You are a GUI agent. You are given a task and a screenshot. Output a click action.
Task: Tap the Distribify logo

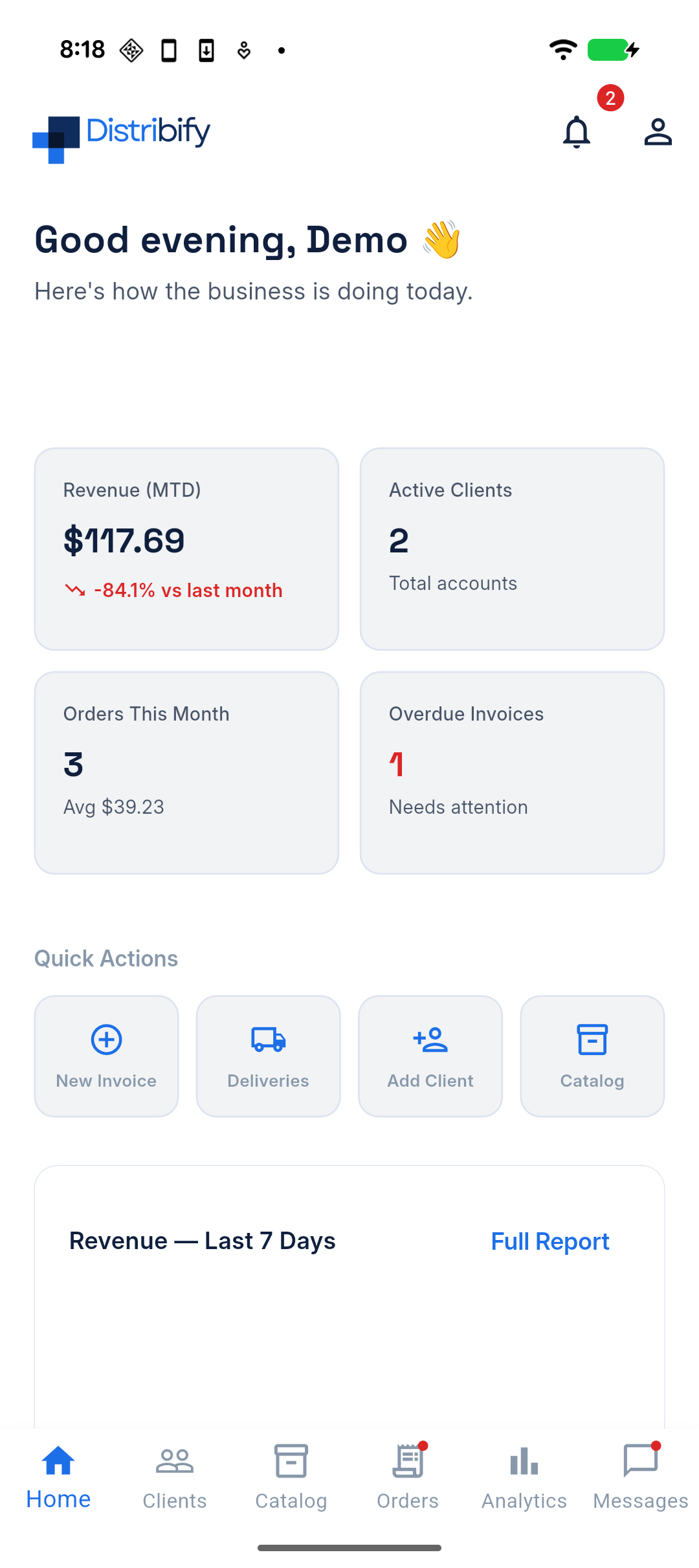tap(122, 138)
